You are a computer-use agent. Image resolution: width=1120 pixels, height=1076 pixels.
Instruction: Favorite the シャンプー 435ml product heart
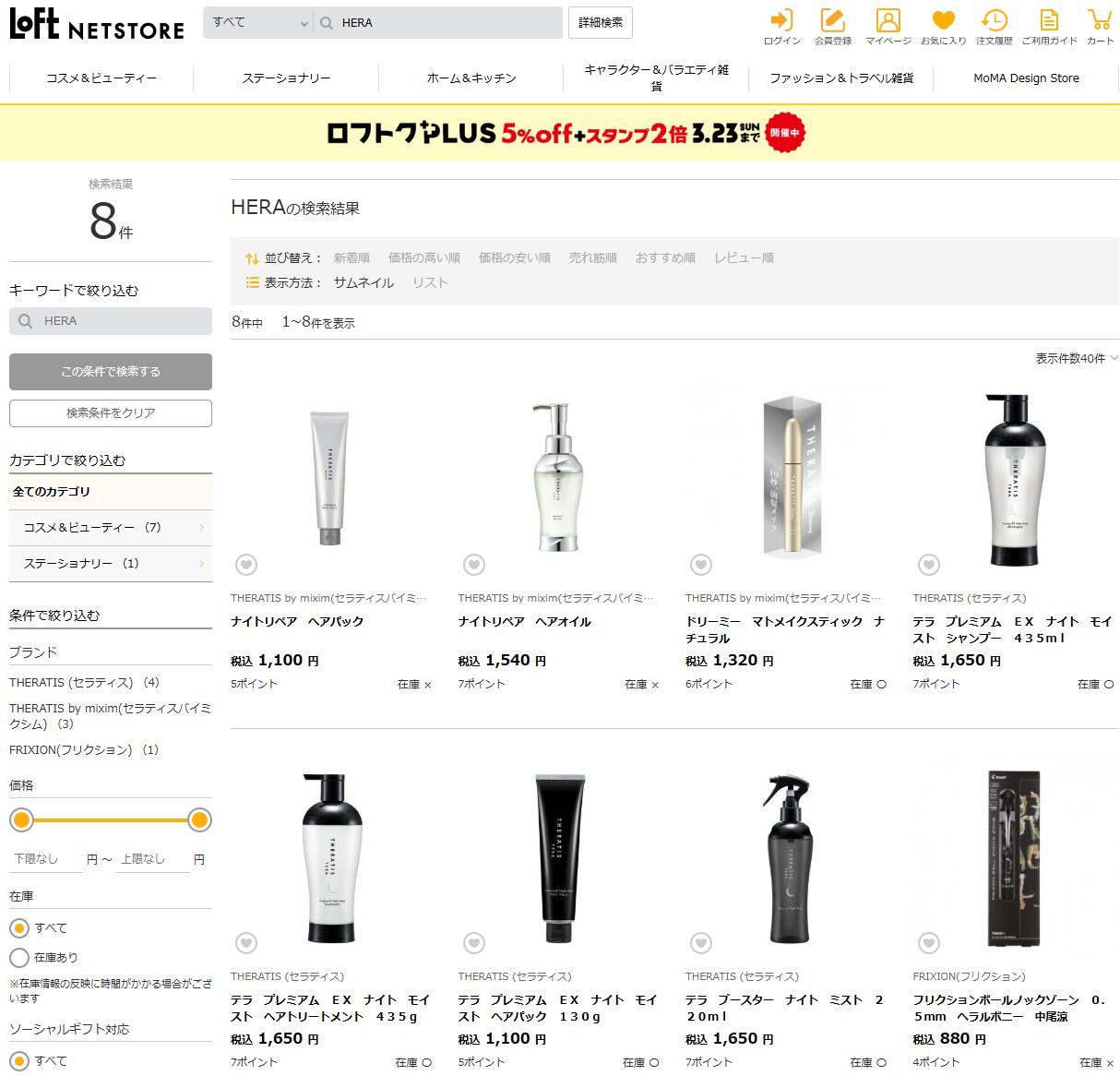[x=929, y=565]
